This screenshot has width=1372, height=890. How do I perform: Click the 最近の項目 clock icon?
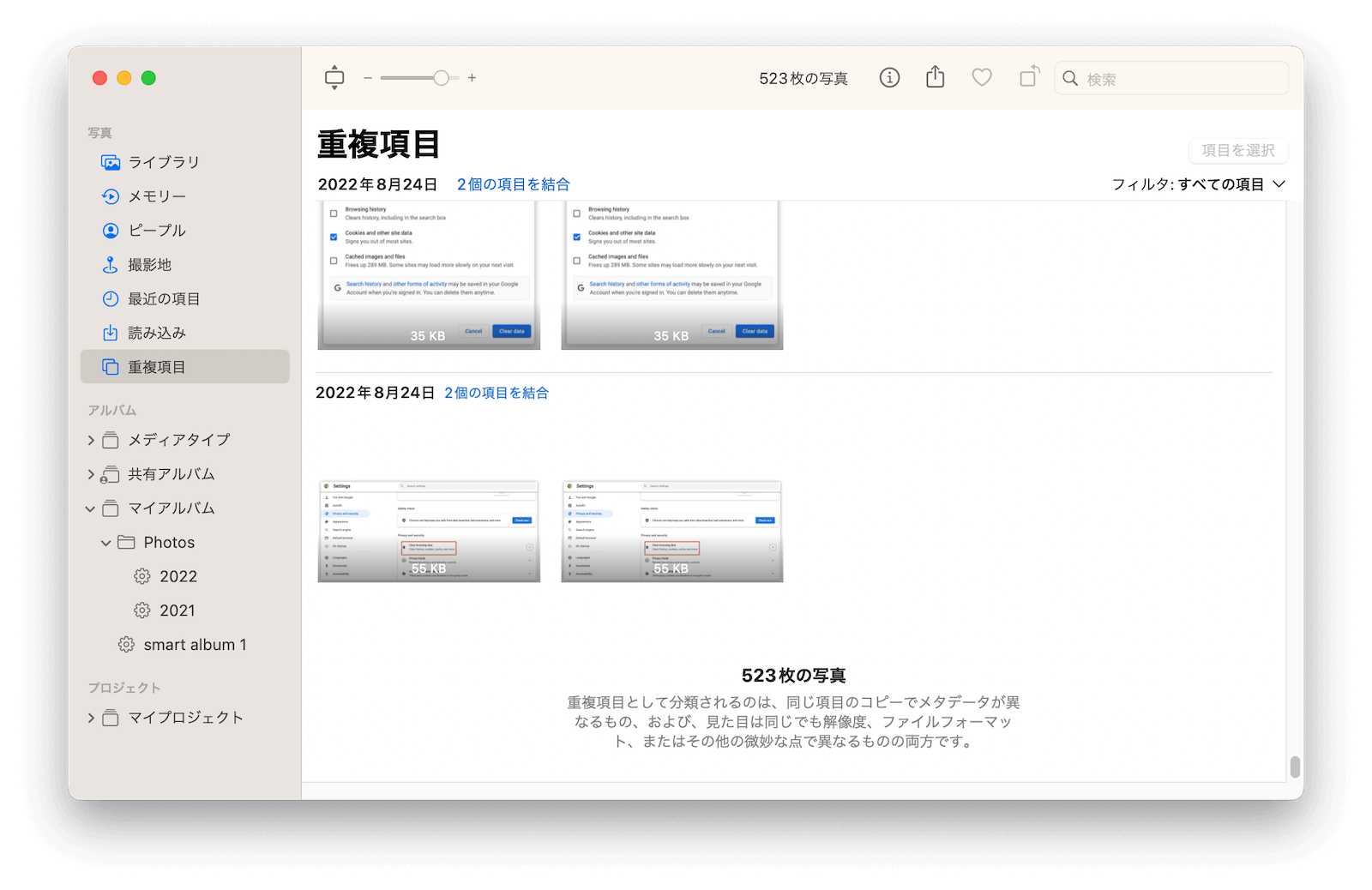pos(111,299)
